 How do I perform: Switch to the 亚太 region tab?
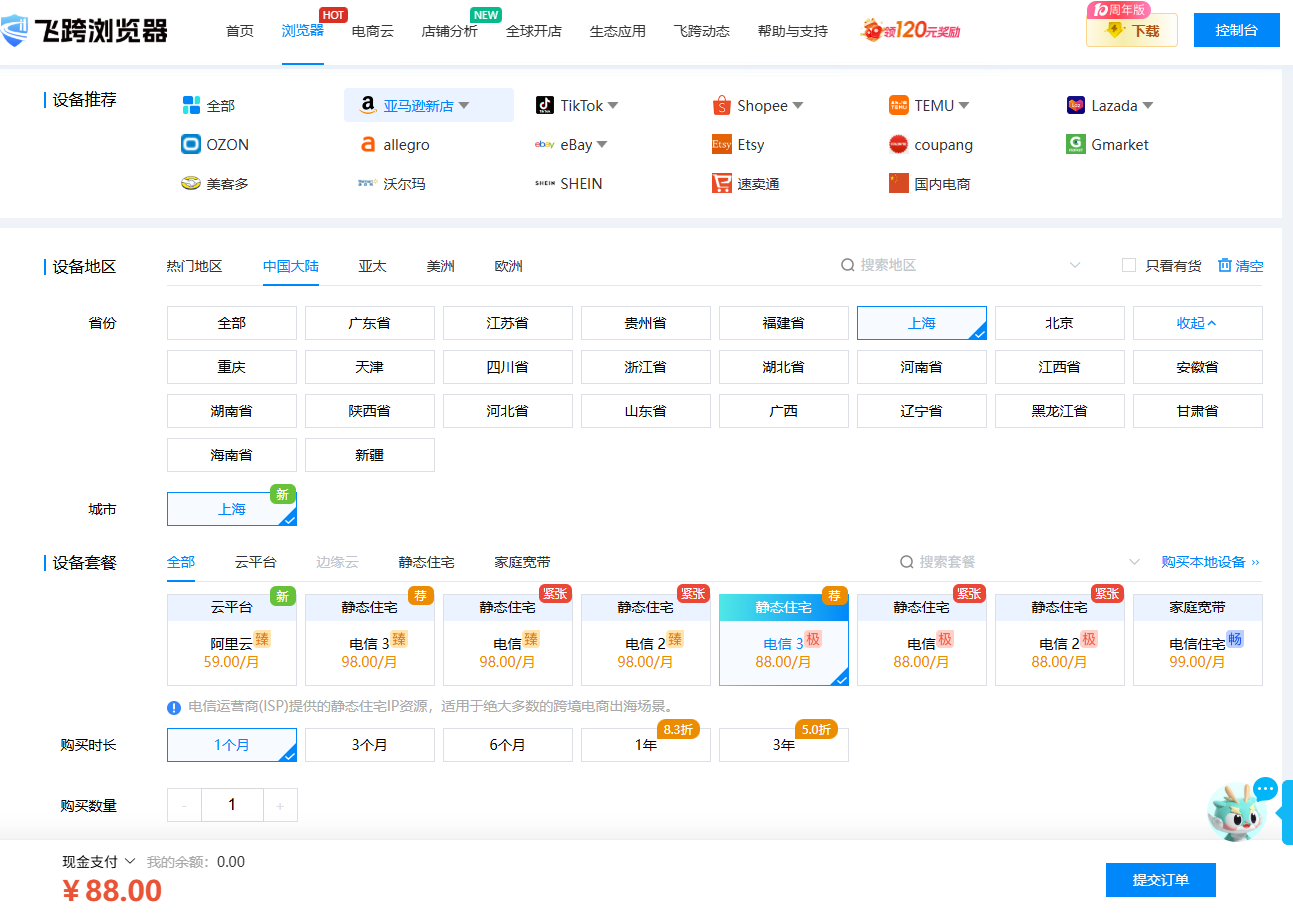(x=372, y=266)
